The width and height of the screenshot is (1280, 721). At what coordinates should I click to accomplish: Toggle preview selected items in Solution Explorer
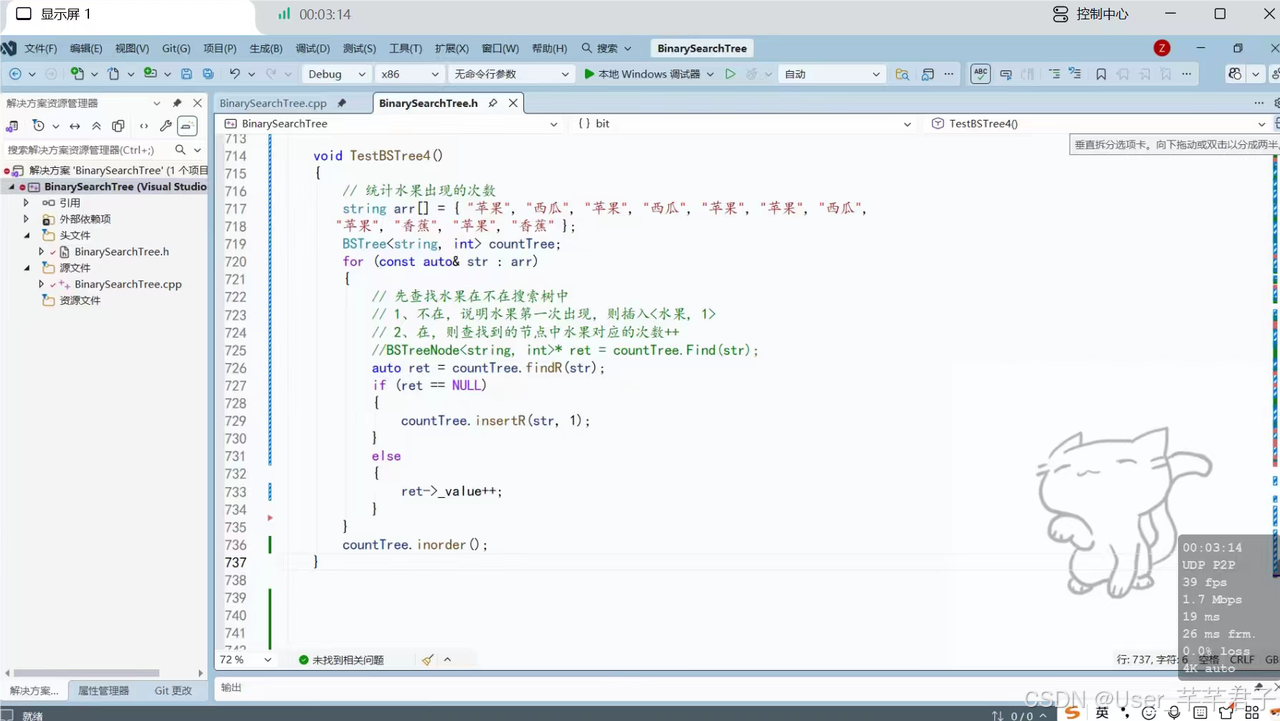(x=187, y=126)
